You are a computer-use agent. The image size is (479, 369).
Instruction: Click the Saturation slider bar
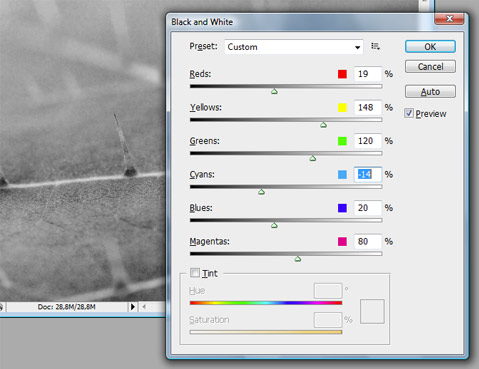pos(266,332)
